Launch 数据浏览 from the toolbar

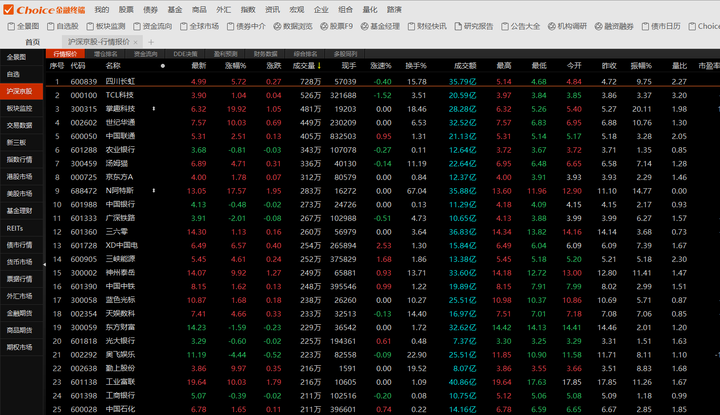click(293, 27)
